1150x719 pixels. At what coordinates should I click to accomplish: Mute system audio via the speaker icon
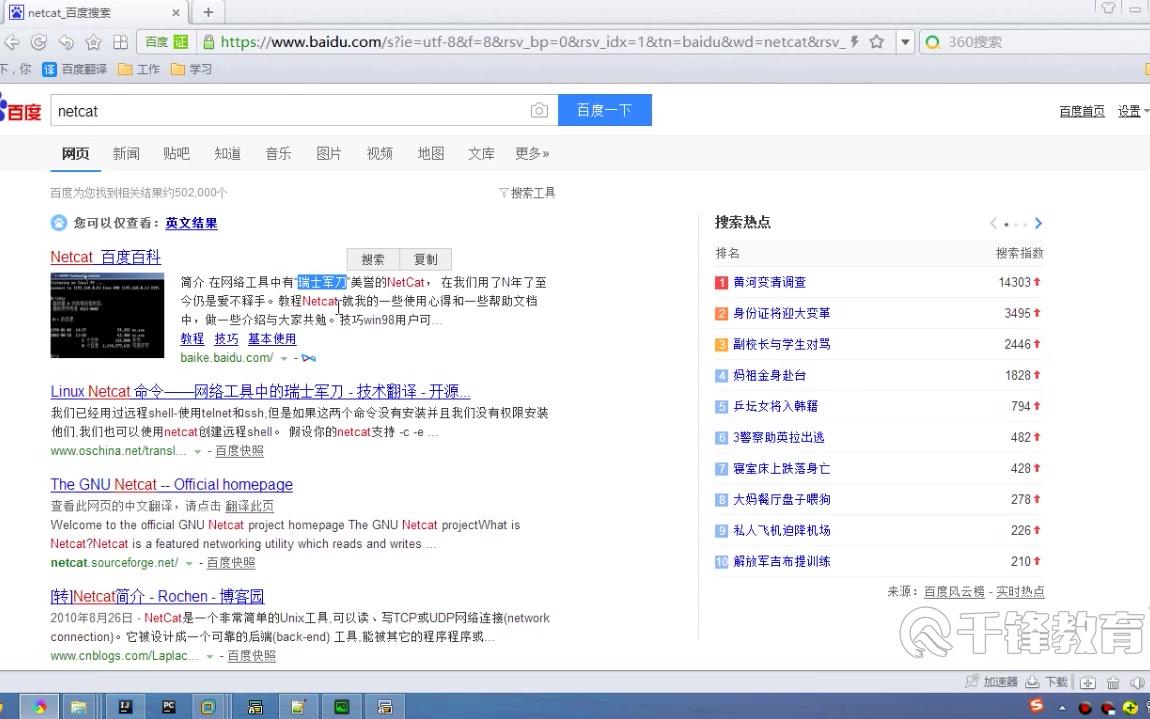[1137, 682]
